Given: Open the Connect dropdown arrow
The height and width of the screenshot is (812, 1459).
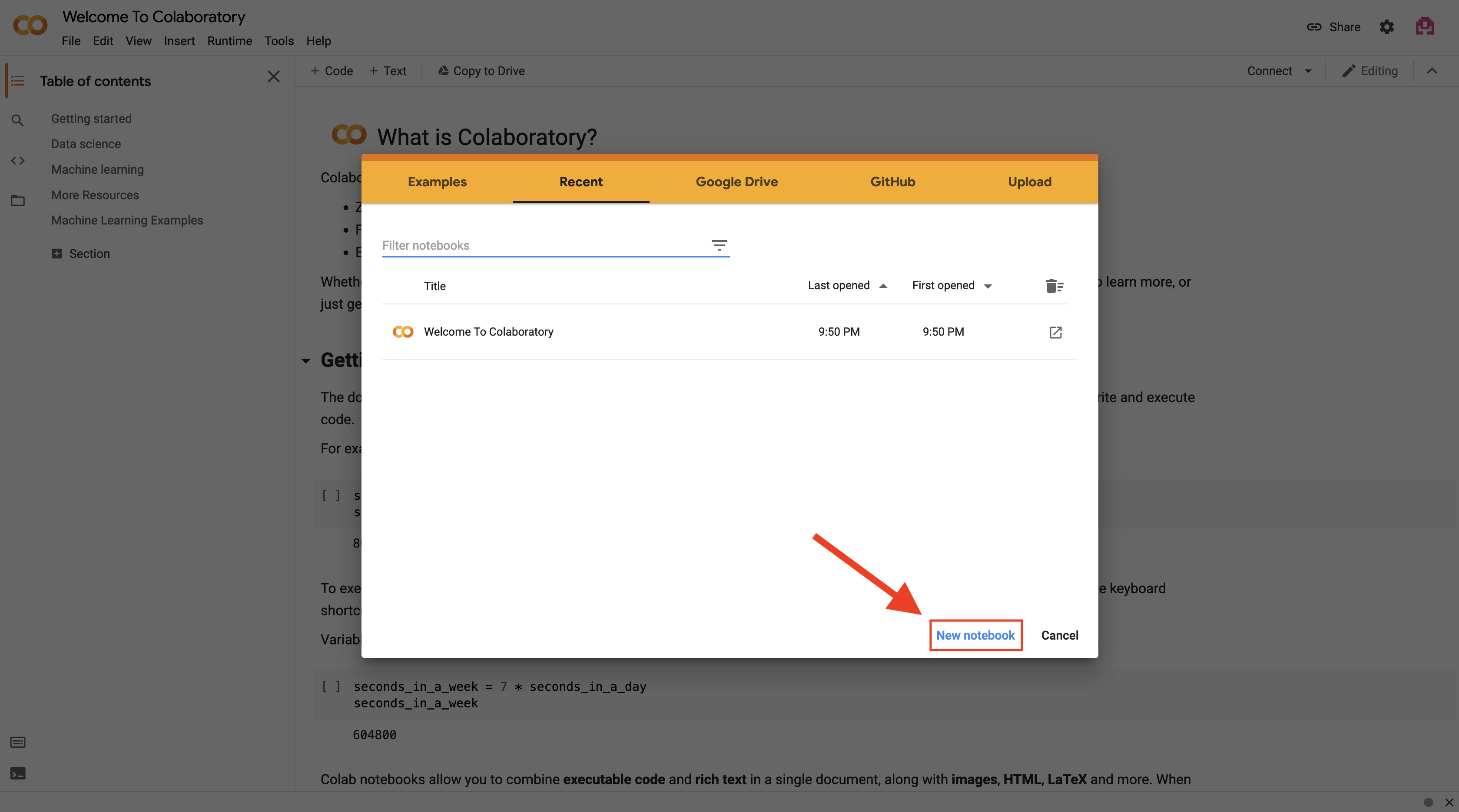Looking at the screenshot, I should 1308,71.
